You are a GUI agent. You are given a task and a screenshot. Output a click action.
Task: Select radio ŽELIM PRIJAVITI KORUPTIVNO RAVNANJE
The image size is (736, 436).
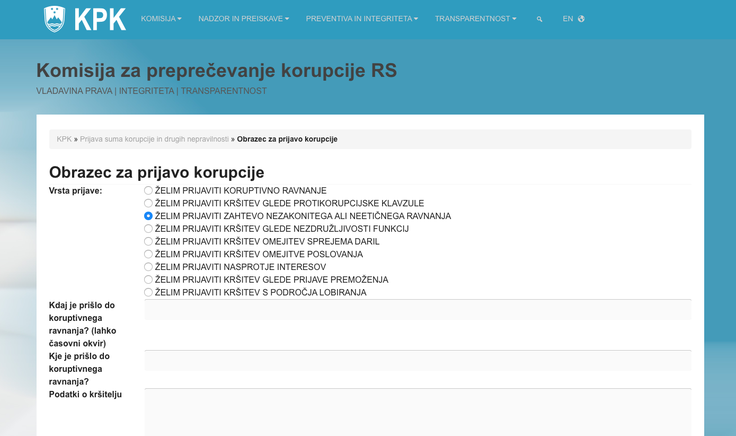148,191
